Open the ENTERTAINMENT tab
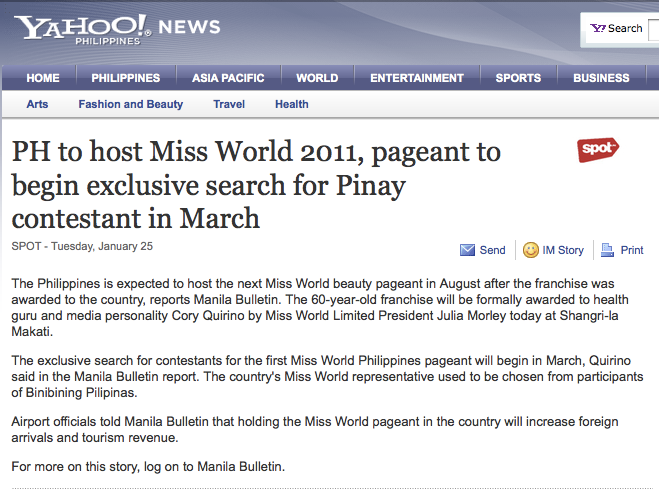Screen dimensions: 659x491 [x=417, y=78]
